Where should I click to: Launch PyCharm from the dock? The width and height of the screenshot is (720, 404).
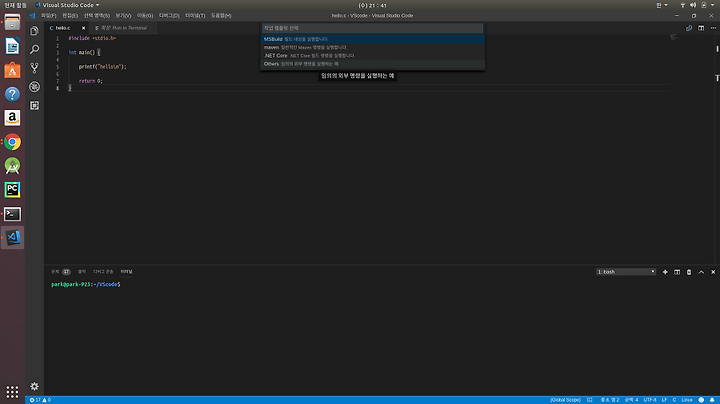[x=12, y=190]
